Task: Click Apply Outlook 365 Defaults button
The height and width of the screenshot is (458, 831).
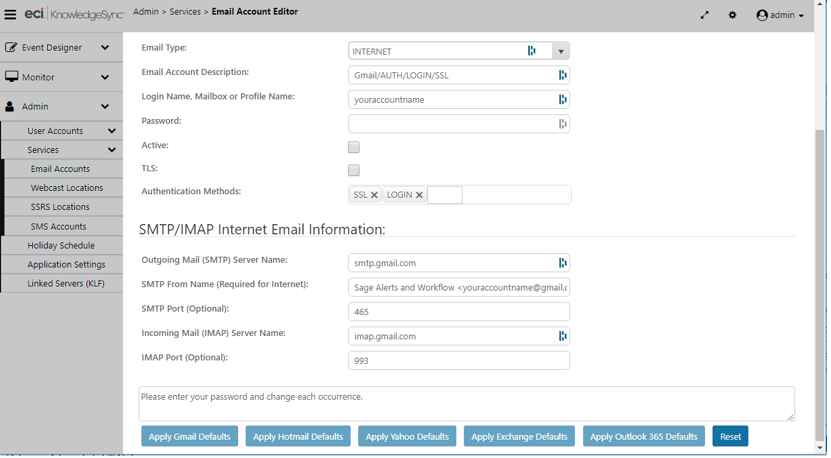Action: click(644, 437)
